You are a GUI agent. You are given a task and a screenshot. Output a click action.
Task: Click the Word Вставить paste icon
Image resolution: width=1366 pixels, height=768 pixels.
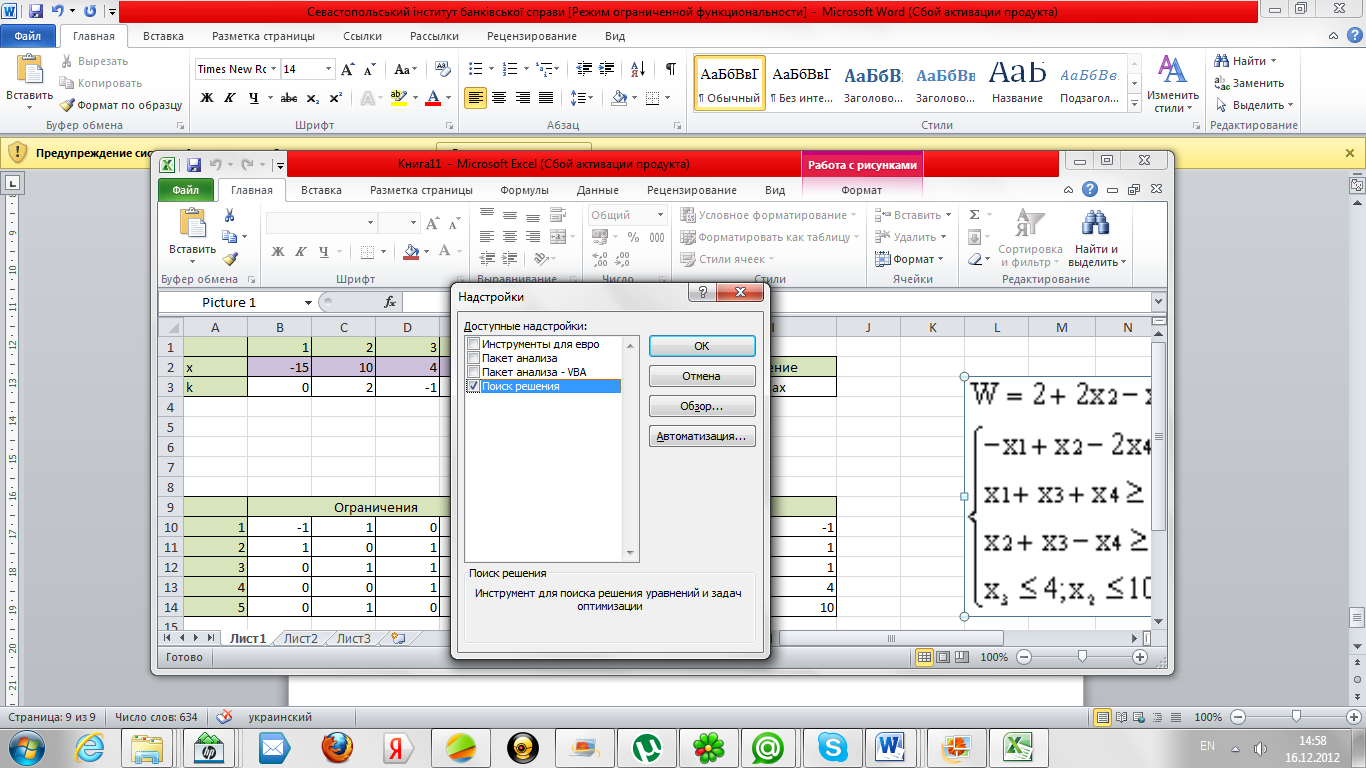(30, 70)
